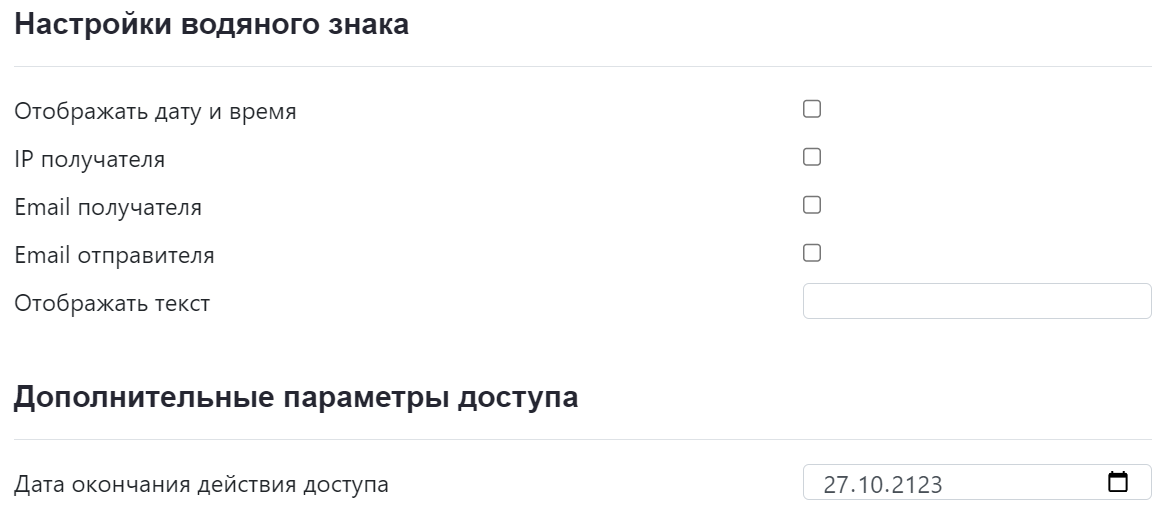Click the 'Email получателя' label text
The width and height of the screenshot is (1161, 516).
coord(108,208)
